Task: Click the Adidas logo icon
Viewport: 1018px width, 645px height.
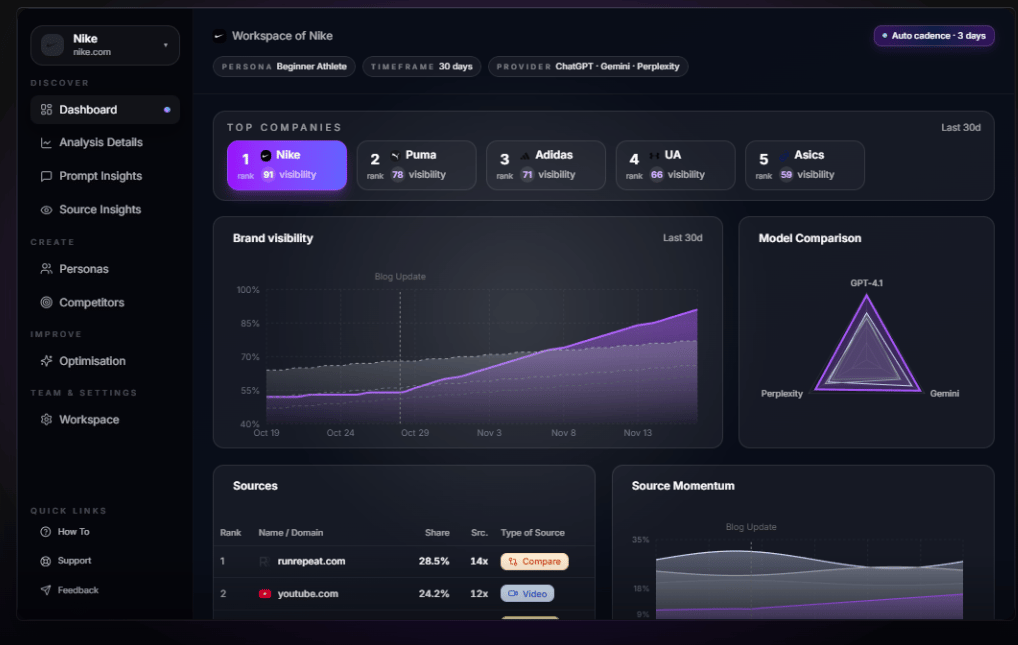Action: 525,155
